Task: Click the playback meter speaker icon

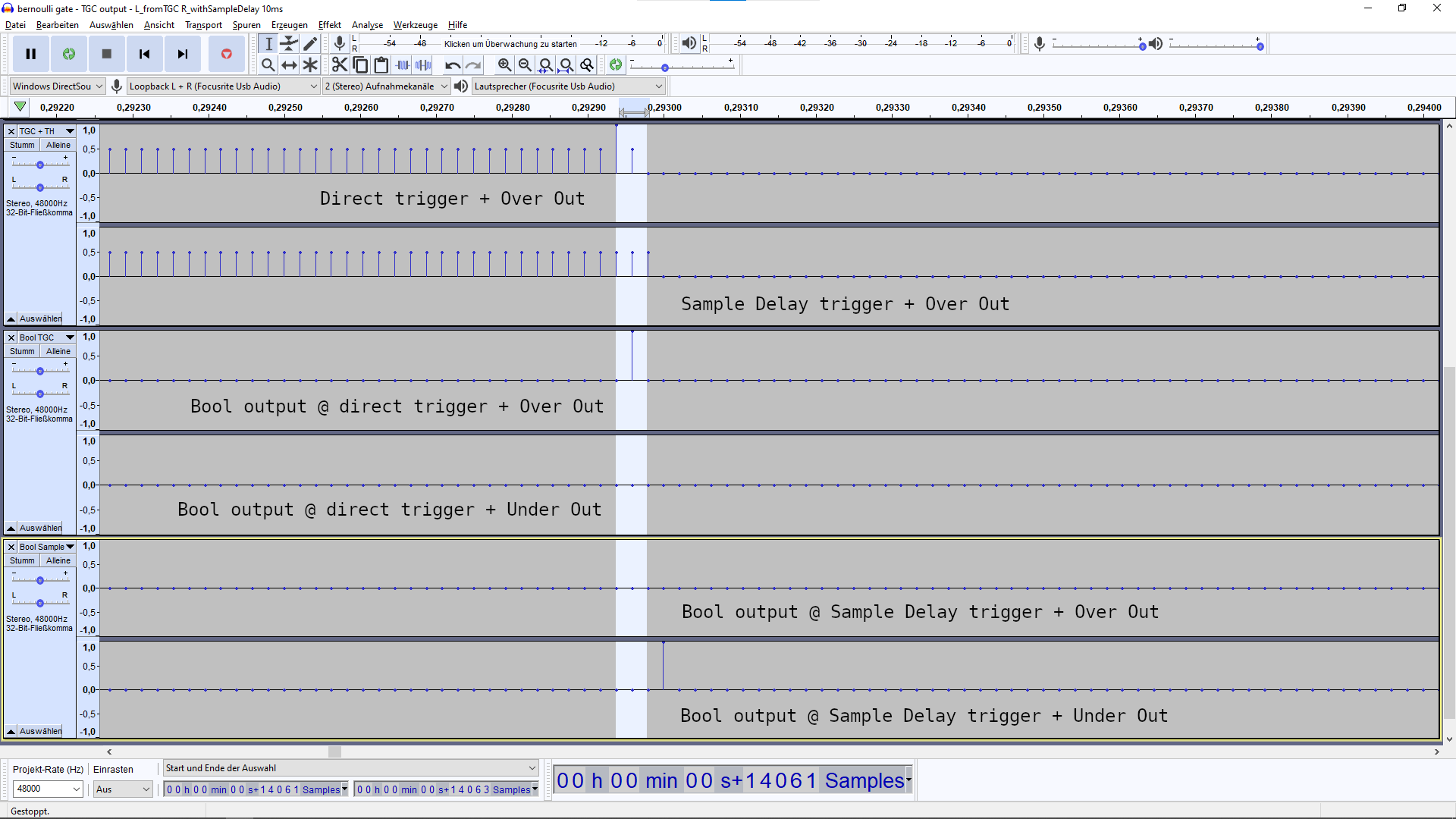Action: click(689, 43)
